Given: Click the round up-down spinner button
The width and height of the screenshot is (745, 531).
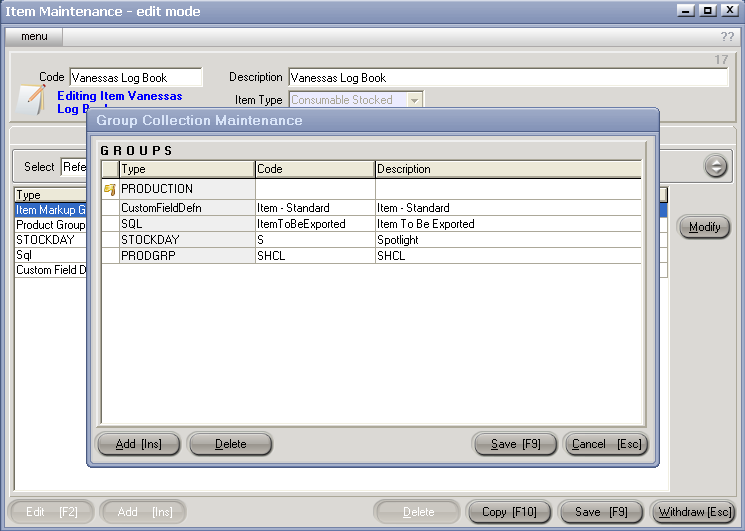Looking at the screenshot, I should pos(716,166).
